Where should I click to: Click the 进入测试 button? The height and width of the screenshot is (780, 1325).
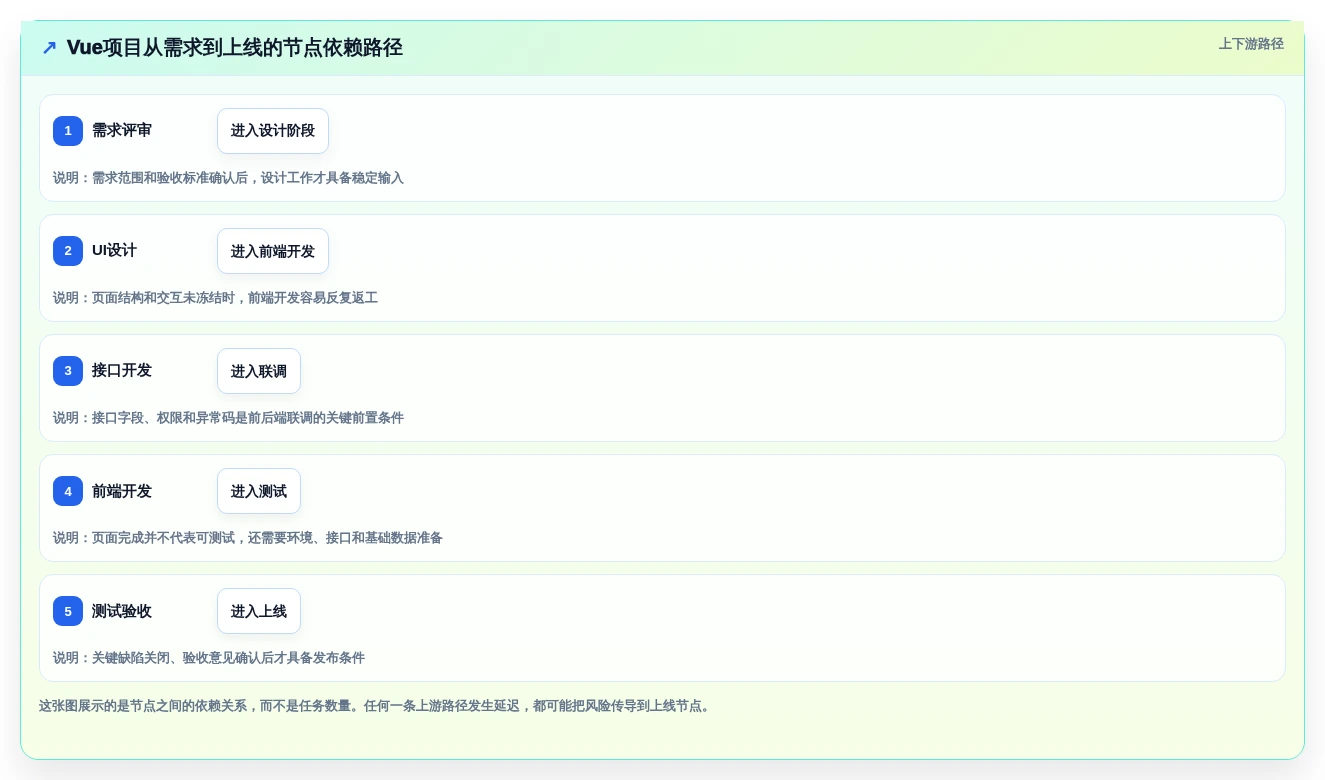(259, 491)
